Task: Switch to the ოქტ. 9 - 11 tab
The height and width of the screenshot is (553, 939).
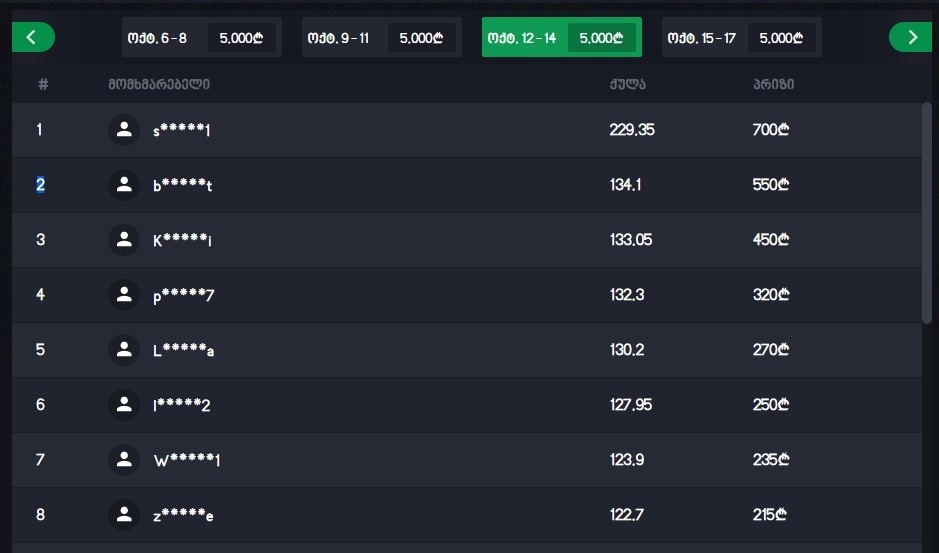Action: pos(381,38)
